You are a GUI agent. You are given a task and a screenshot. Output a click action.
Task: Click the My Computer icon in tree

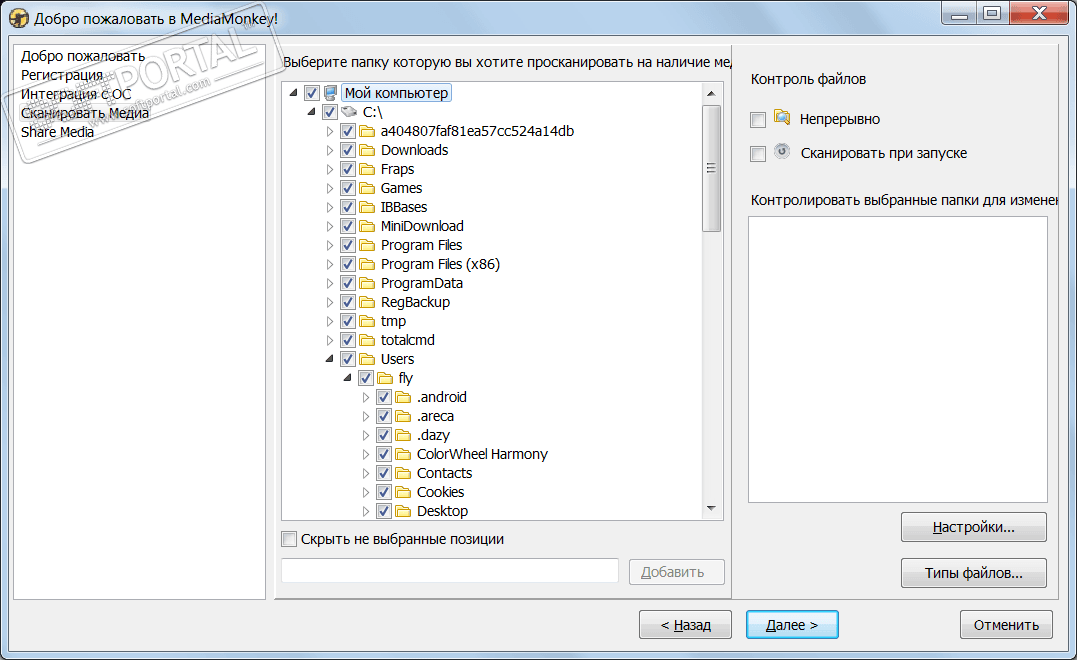330,93
